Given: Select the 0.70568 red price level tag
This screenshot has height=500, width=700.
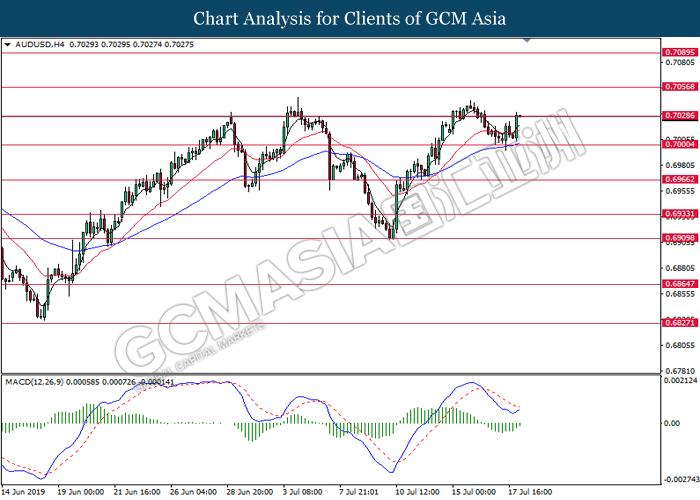Looking at the screenshot, I should (679, 87).
